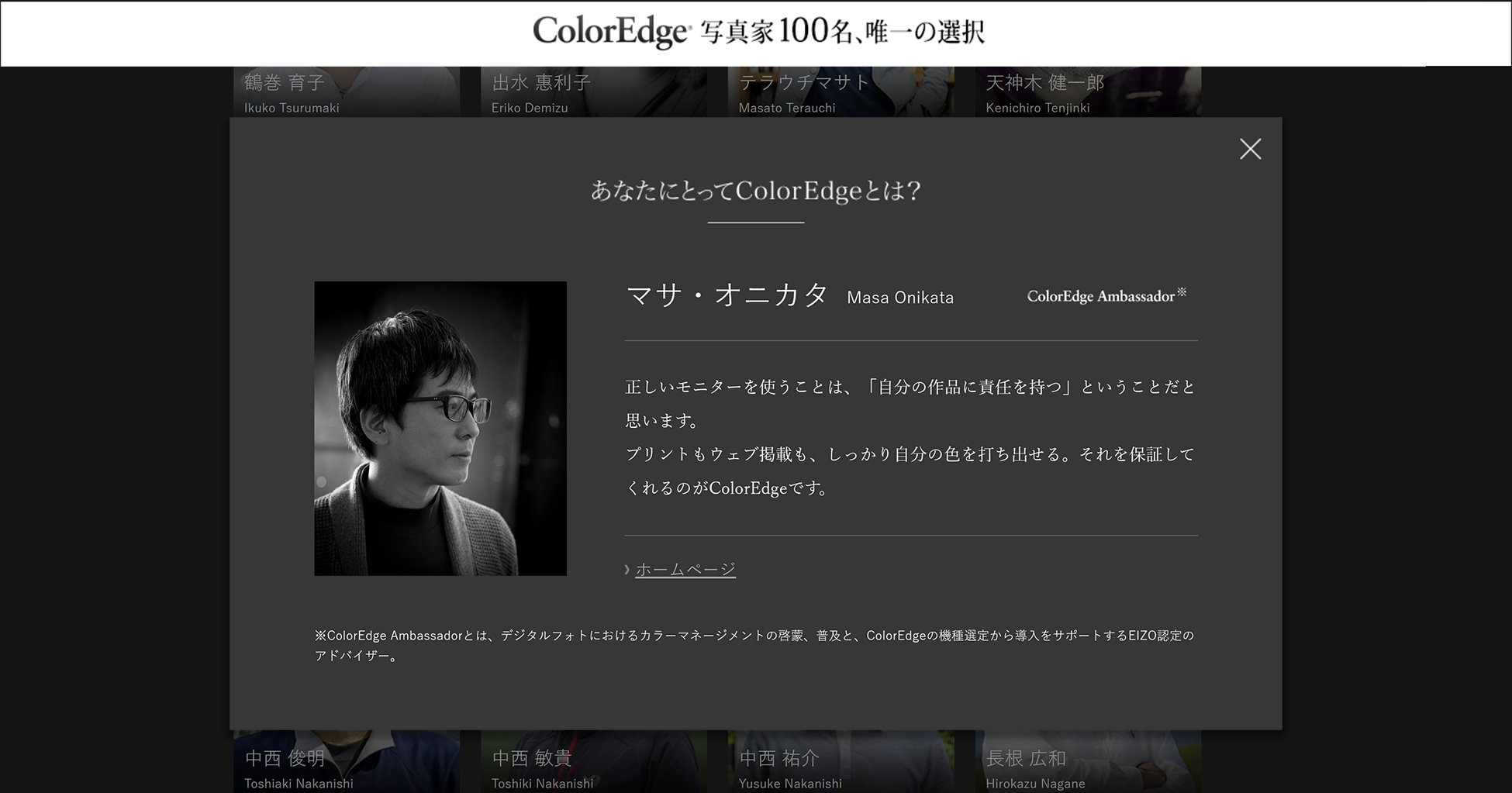Open Toshiaki Nakanishi photographer card
The image size is (1512, 793).
pos(347,761)
